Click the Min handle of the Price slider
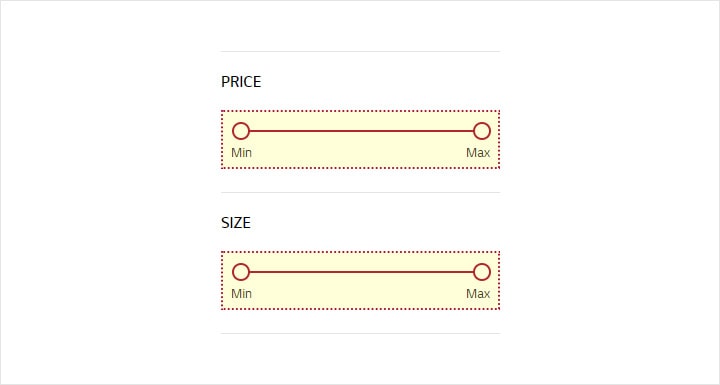This screenshot has width=720, height=385. pyautogui.click(x=241, y=131)
